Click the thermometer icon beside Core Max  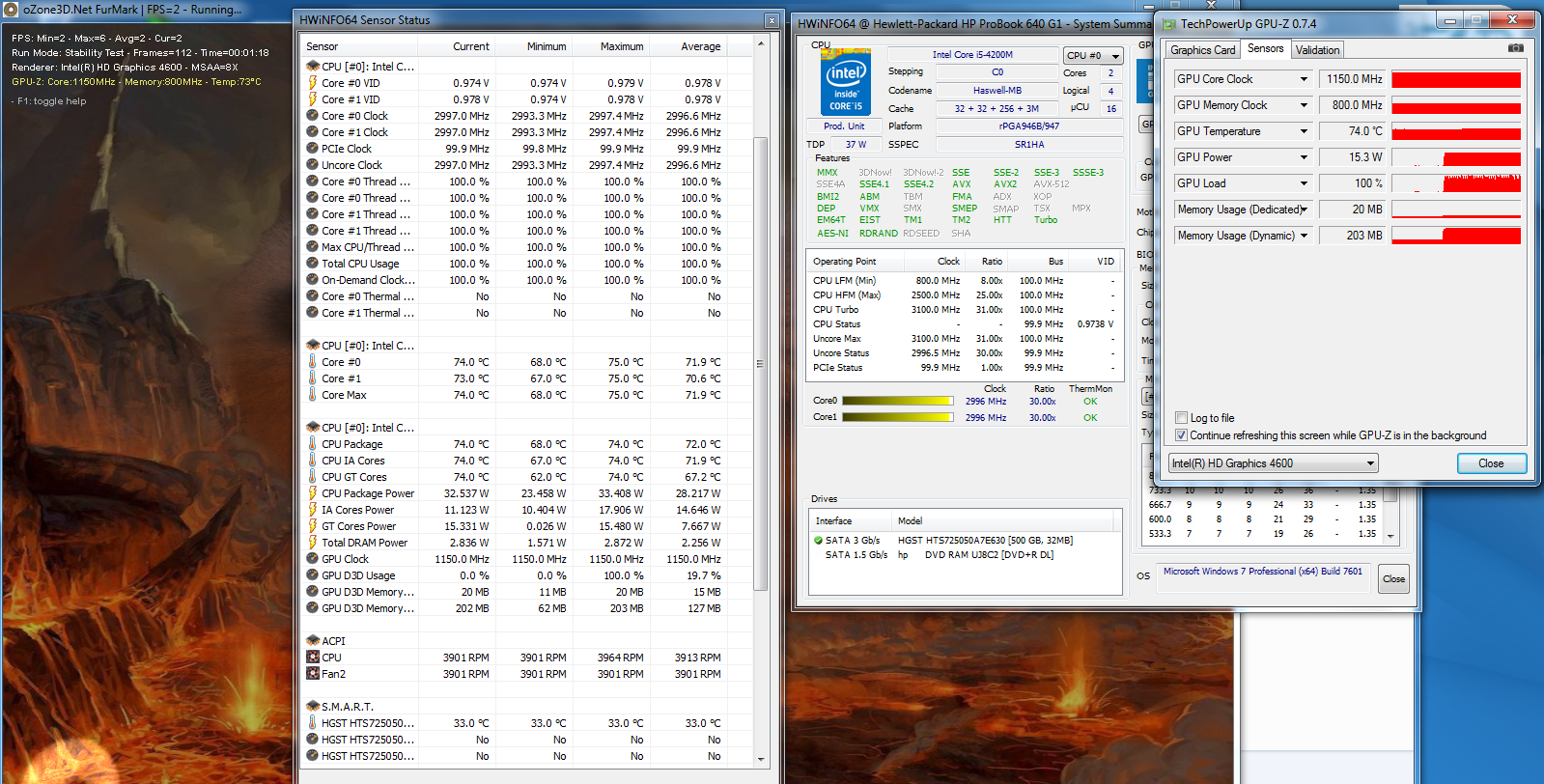coord(313,395)
